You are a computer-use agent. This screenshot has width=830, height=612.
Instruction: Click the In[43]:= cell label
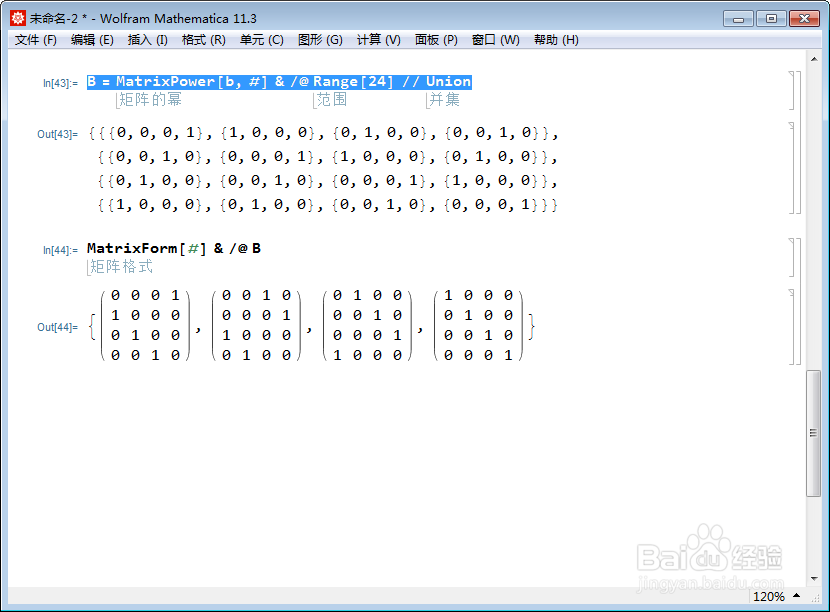tap(60, 83)
